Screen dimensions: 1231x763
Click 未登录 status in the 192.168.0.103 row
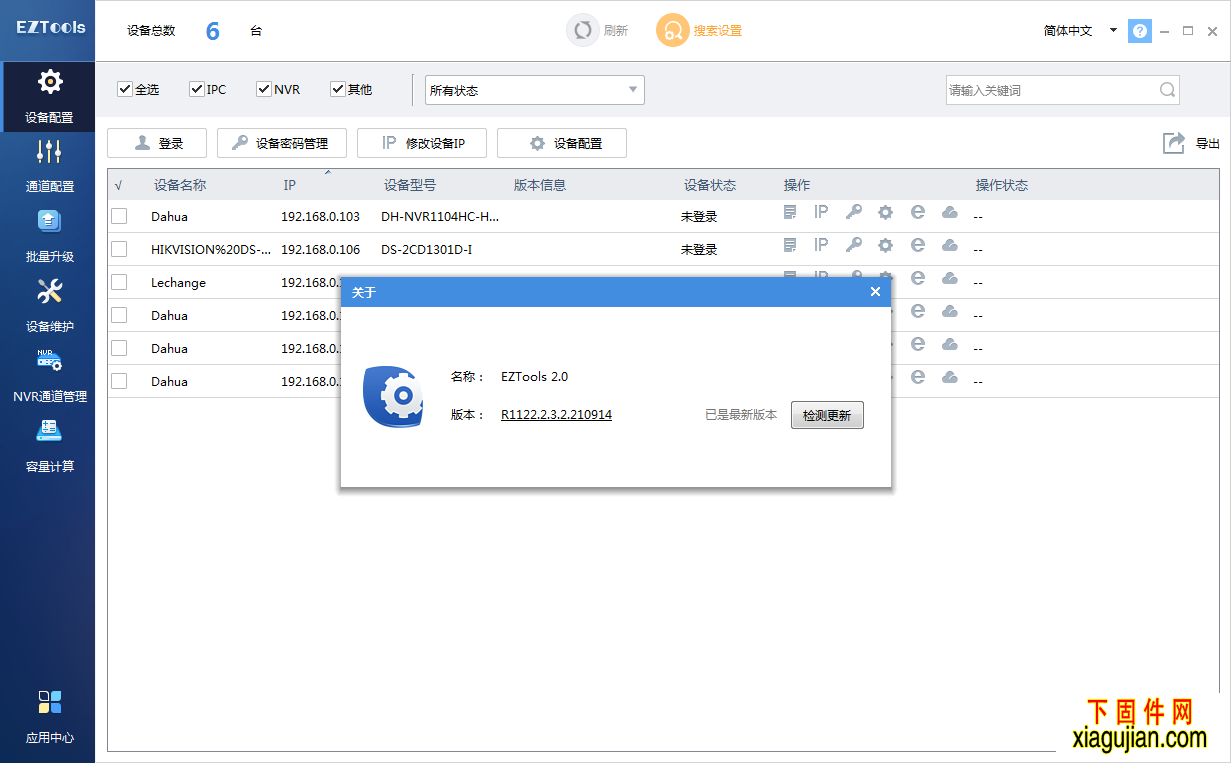coord(699,216)
